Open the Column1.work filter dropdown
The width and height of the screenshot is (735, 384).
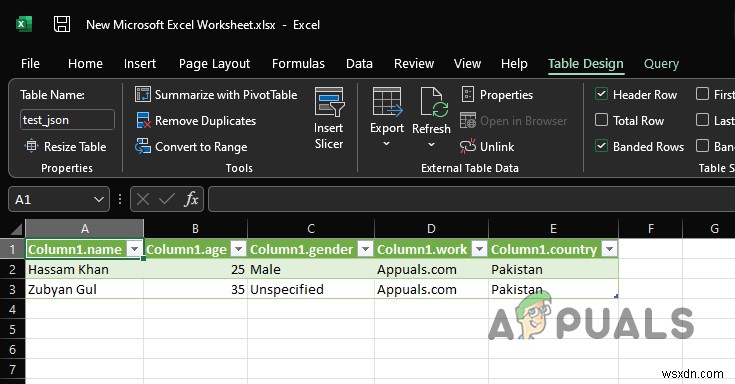[x=479, y=249]
